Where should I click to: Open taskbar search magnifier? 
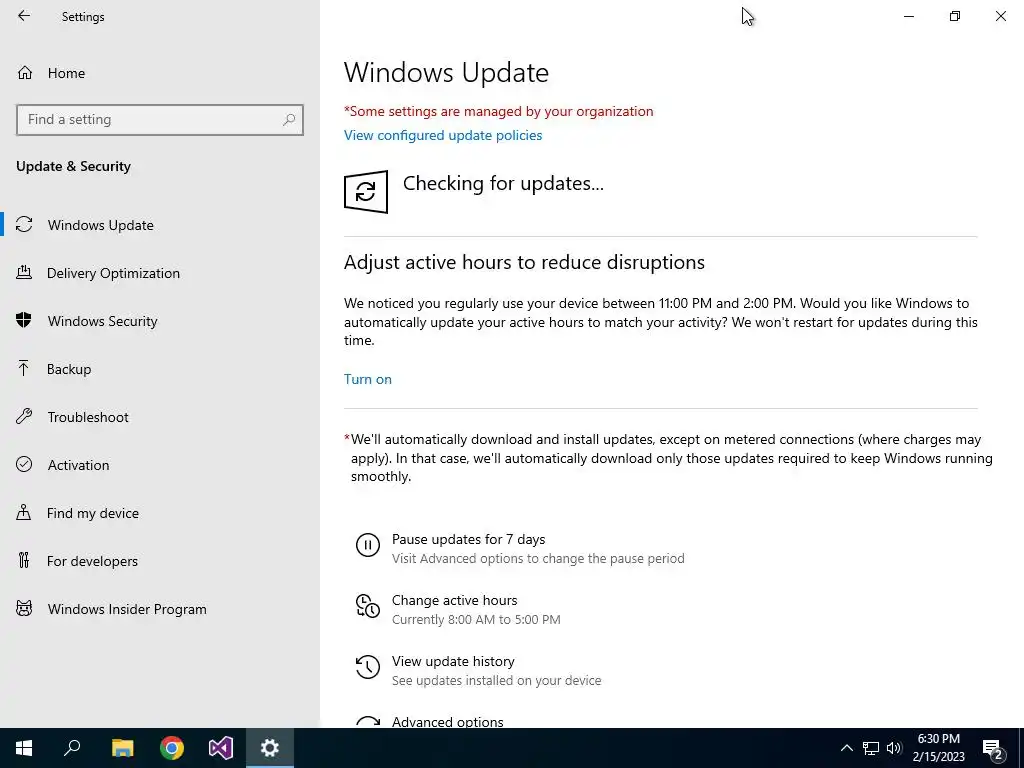(x=72, y=748)
